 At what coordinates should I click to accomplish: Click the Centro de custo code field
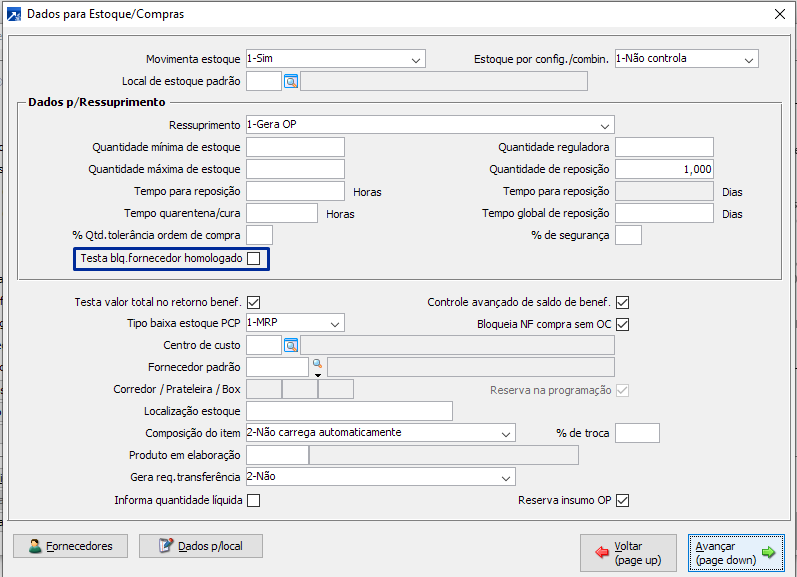[x=264, y=345]
